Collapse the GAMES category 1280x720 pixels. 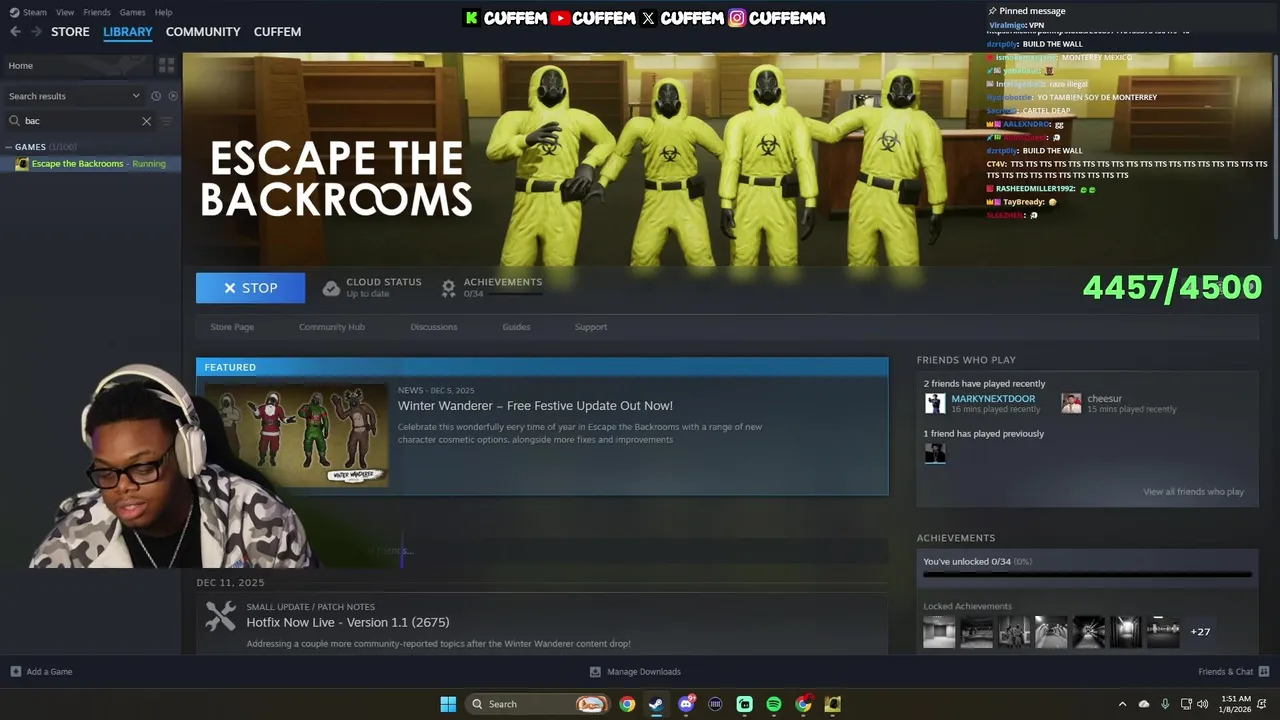pos(9,147)
